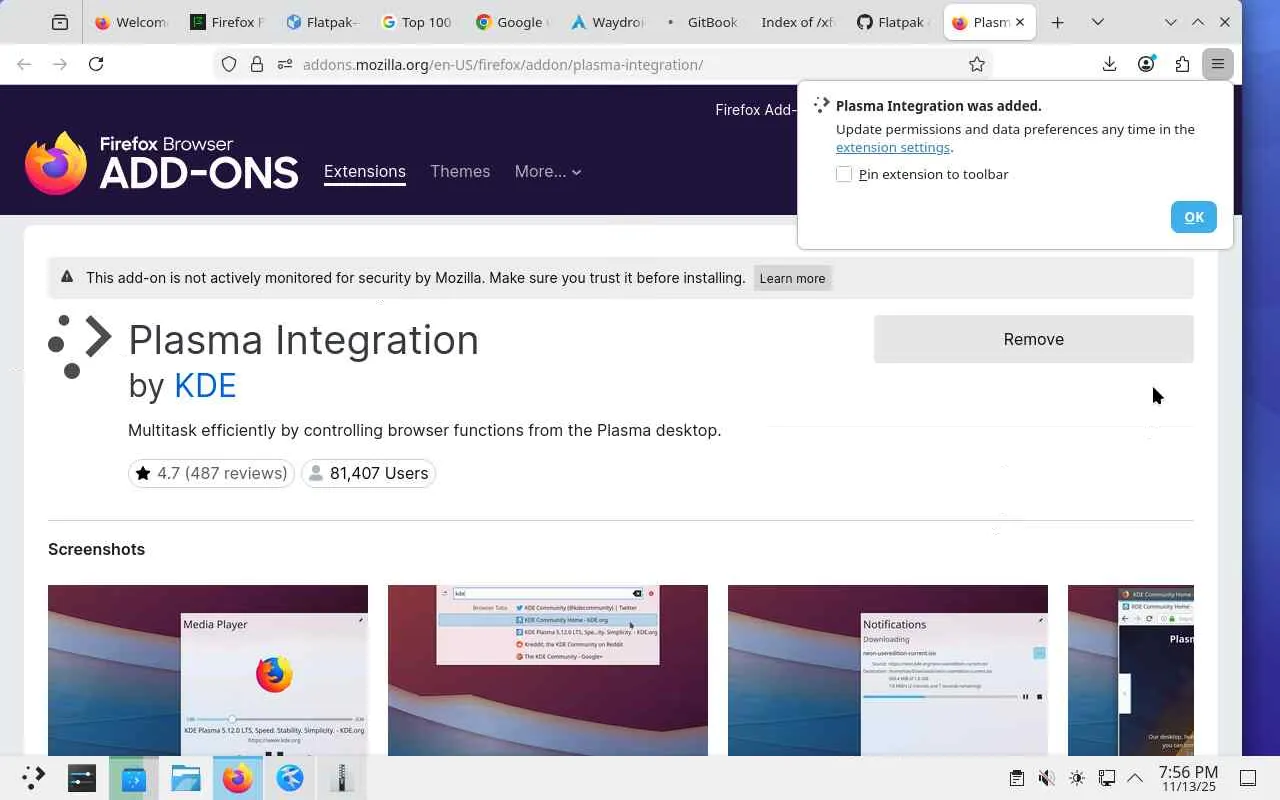Viewport: 1280px width, 800px height.
Task: Show site security padlock information
Action: point(257,64)
